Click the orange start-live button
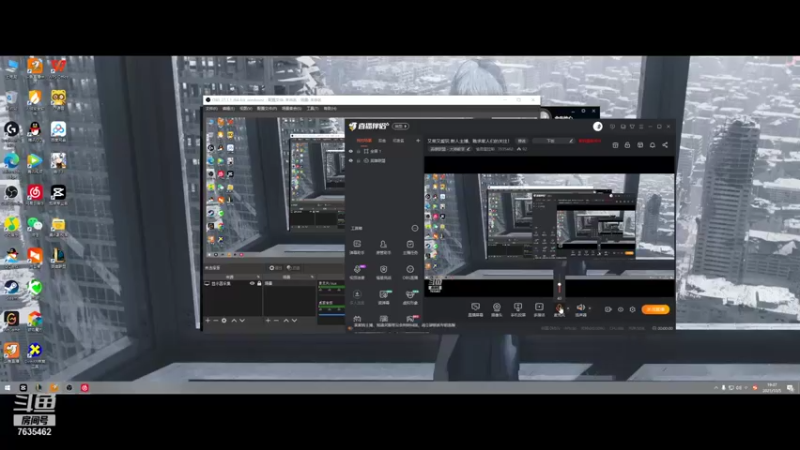The image size is (800, 450). (x=656, y=309)
